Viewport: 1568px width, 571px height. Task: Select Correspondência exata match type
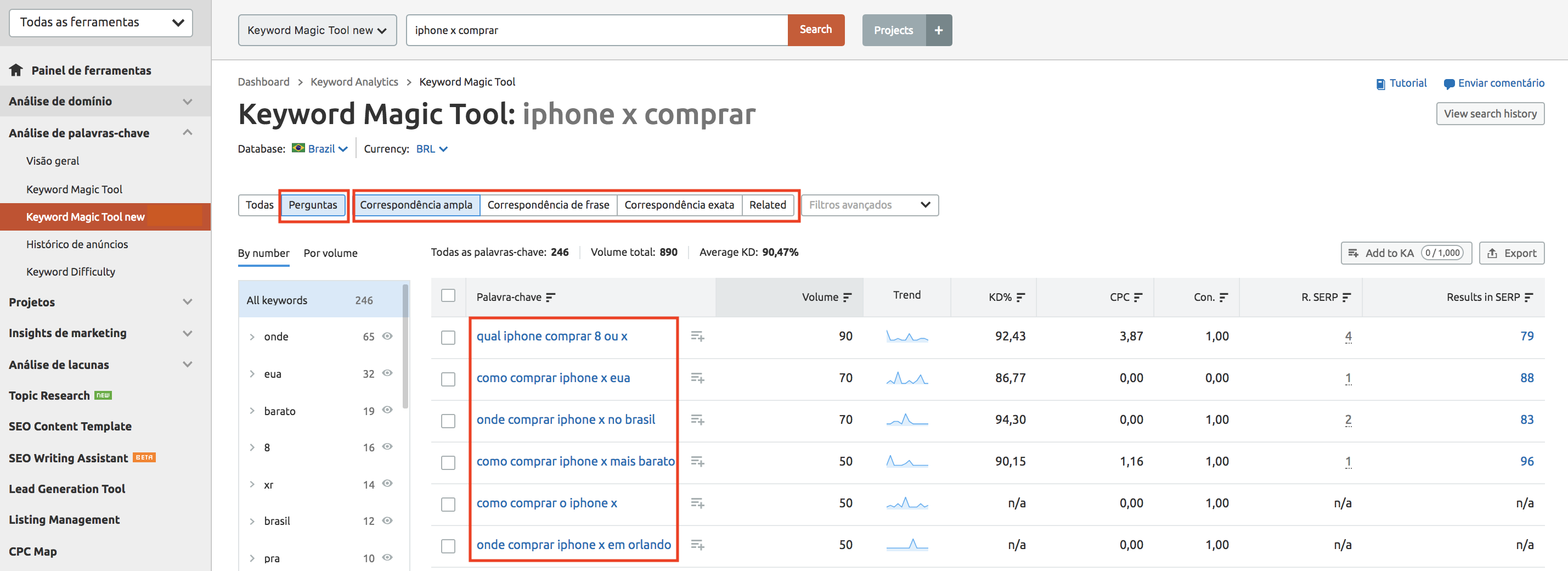point(679,205)
